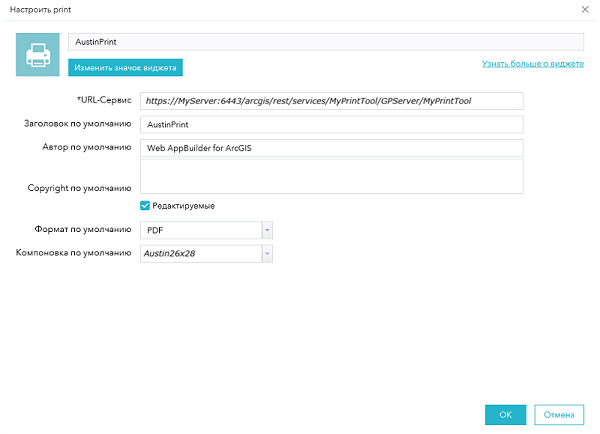This screenshot has height=434, width=600.
Task: Close the Настроить print dialog
Action: pos(585,9)
